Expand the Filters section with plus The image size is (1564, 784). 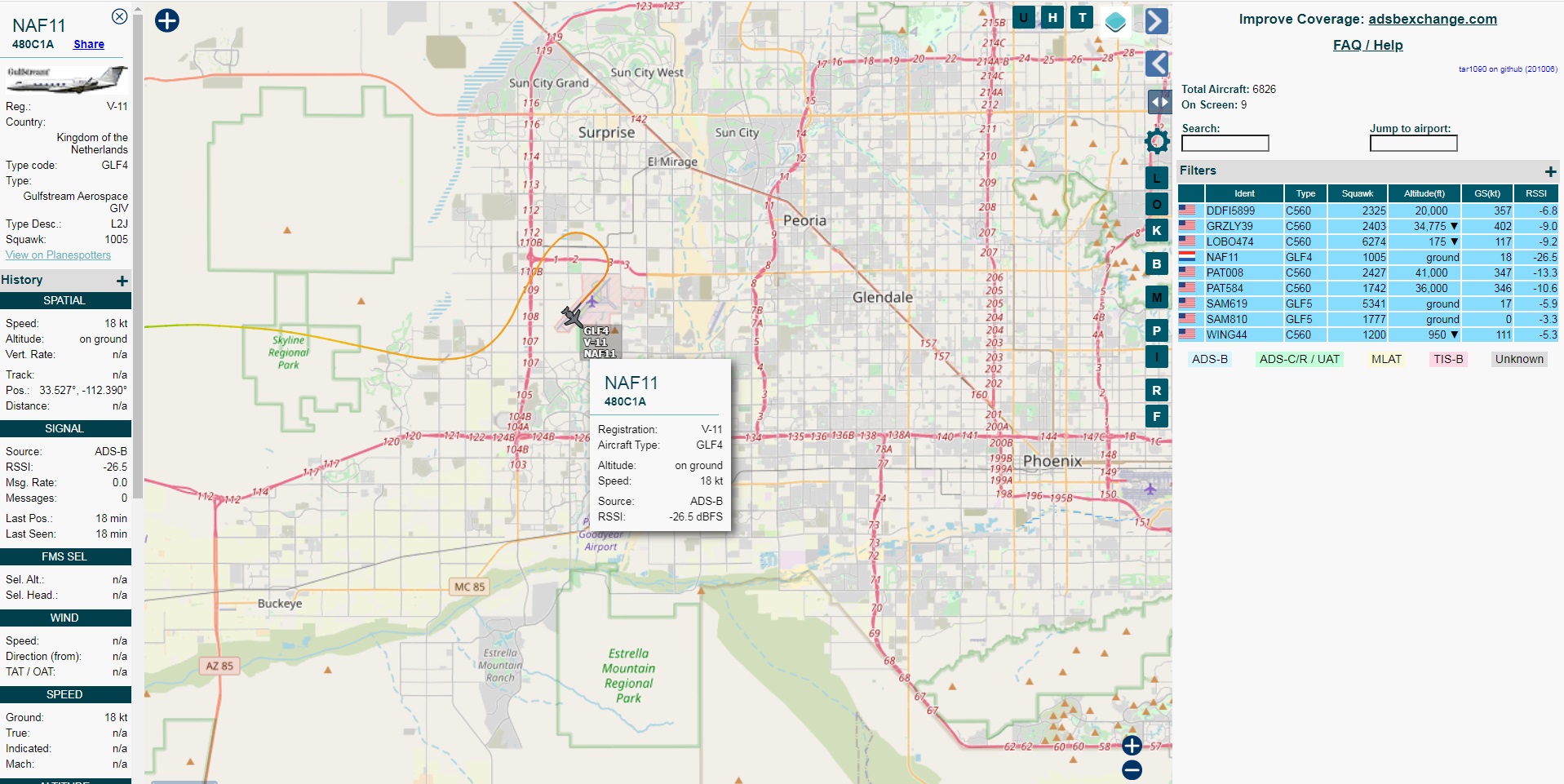tap(1551, 171)
